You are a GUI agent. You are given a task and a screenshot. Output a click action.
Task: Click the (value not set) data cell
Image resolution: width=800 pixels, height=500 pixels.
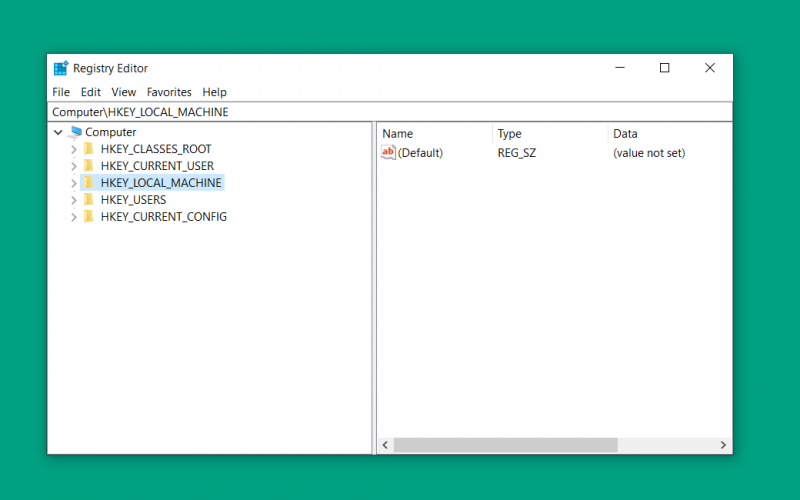pos(648,153)
